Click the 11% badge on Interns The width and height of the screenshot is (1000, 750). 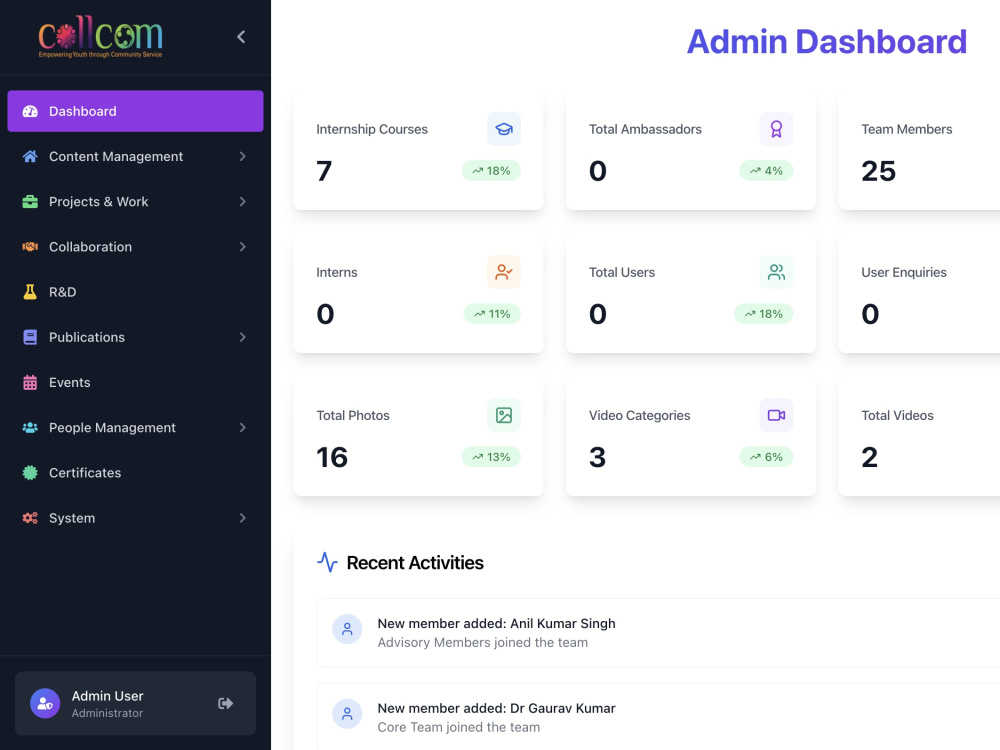click(492, 314)
